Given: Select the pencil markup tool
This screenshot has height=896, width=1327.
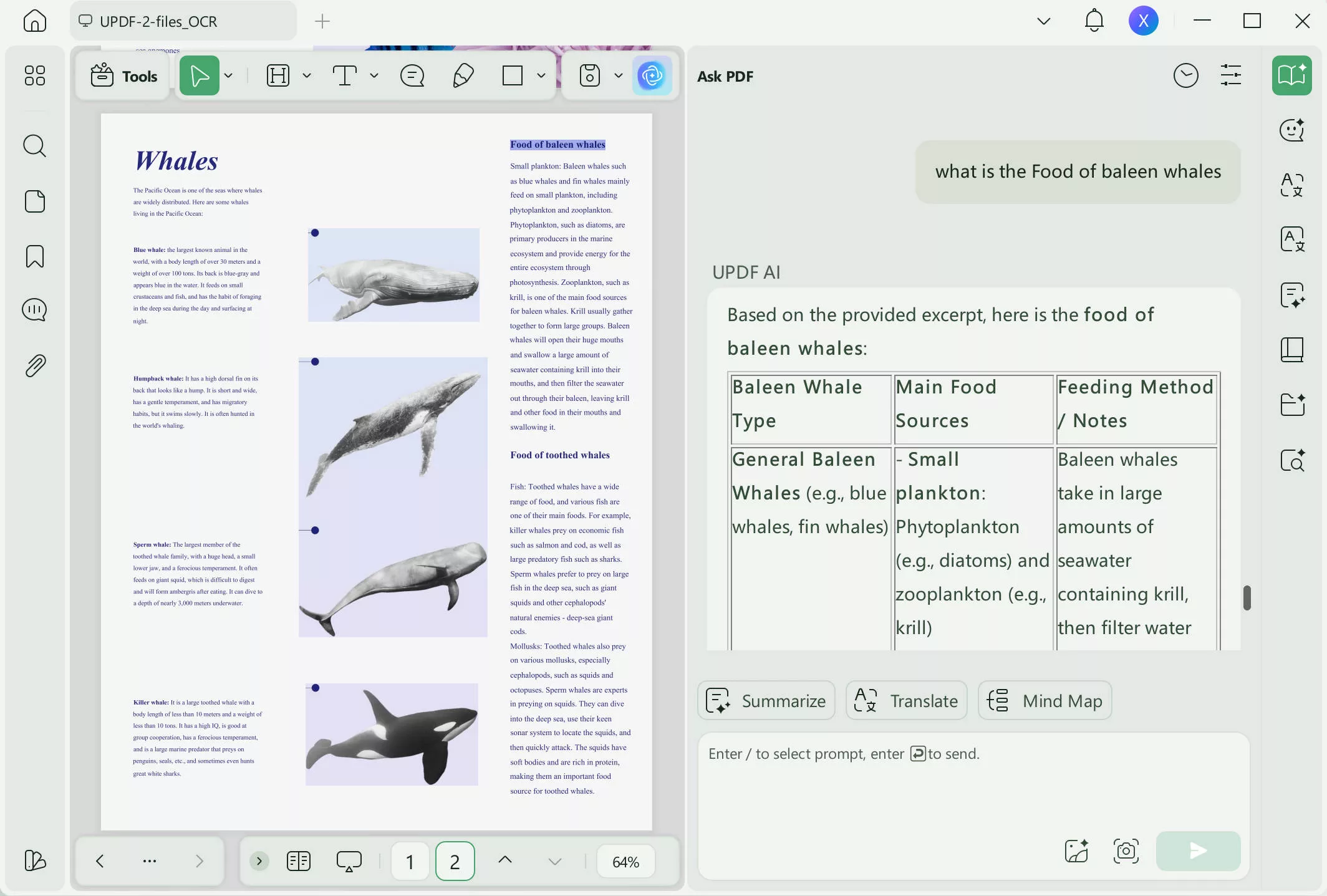Looking at the screenshot, I should (x=462, y=75).
